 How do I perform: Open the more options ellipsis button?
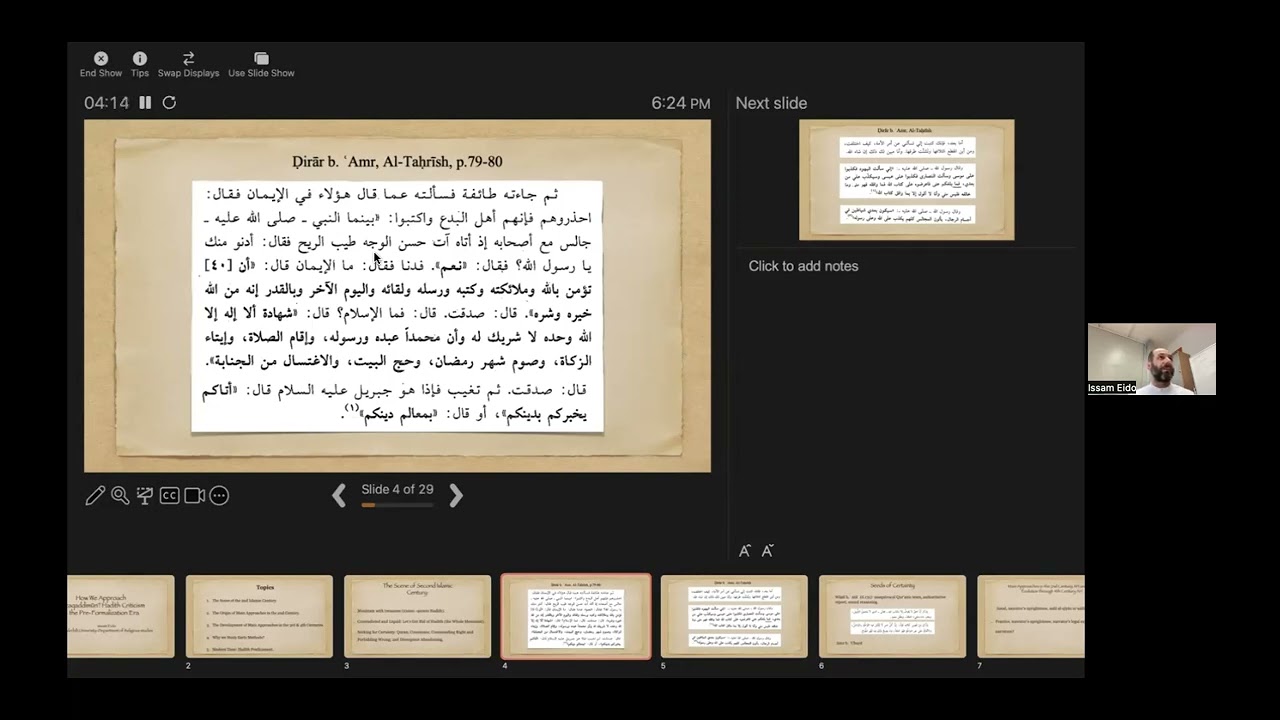tap(219, 495)
